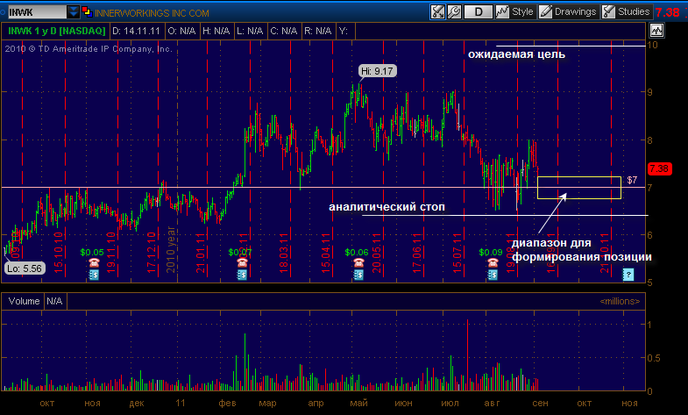Click the $0.09 earnings value
The image size is (688, 415).
[491, 252]
